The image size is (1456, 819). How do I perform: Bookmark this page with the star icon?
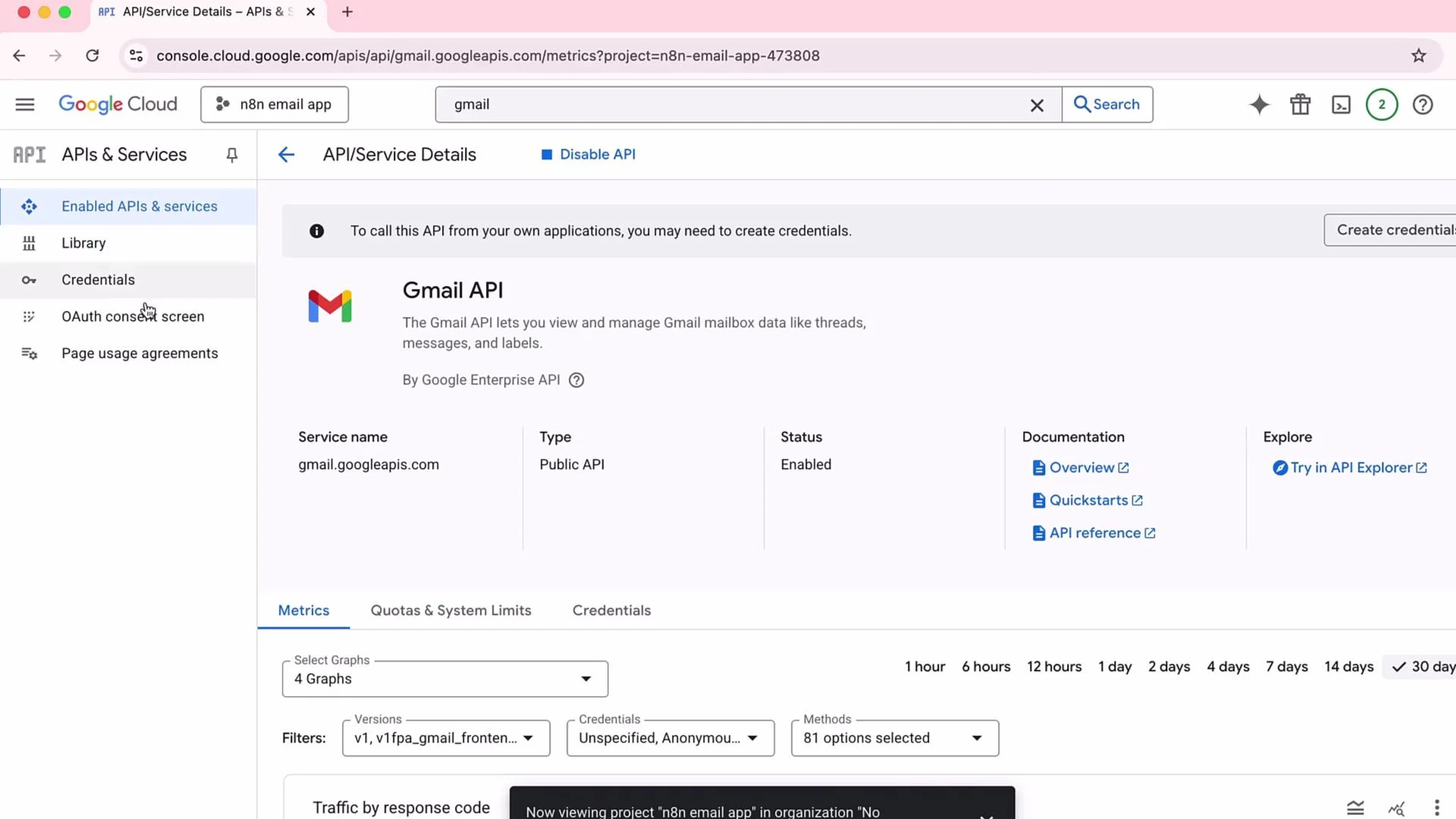(x=1419, y=55)
